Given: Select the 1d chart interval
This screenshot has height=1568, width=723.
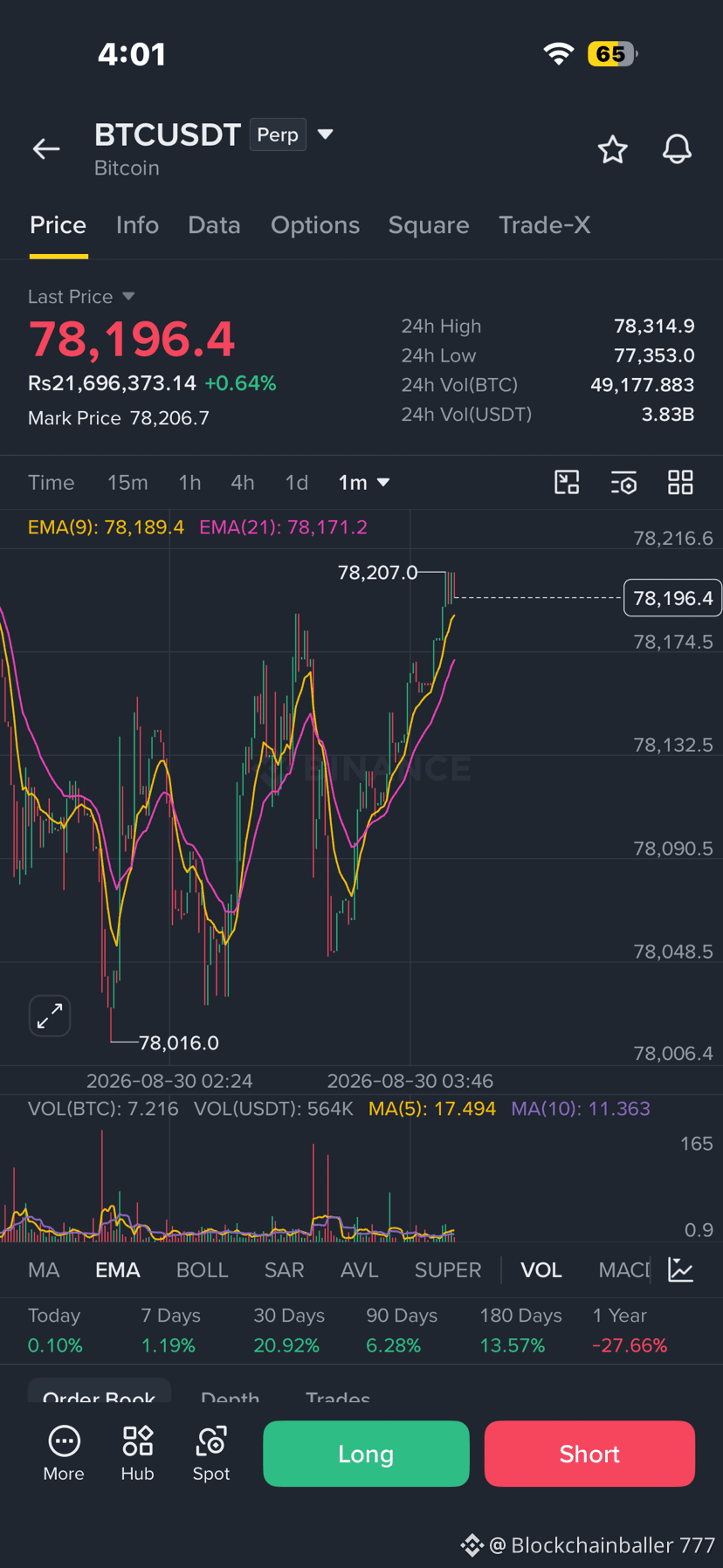Looking at the screenshot, I should 297,483.
